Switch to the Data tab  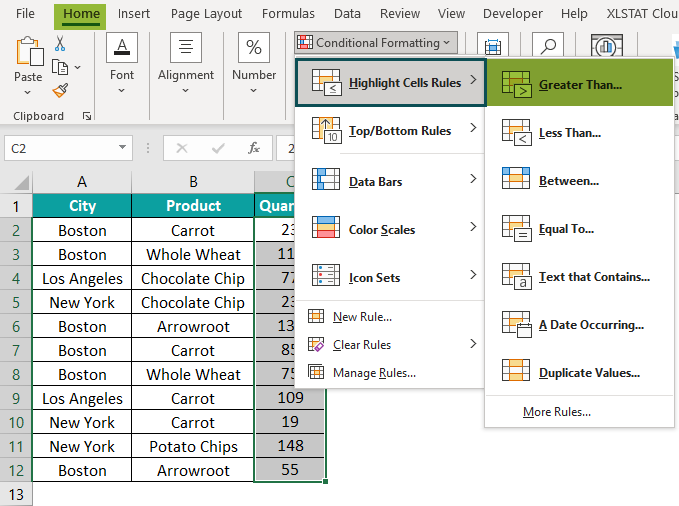[x=347, y=13]
